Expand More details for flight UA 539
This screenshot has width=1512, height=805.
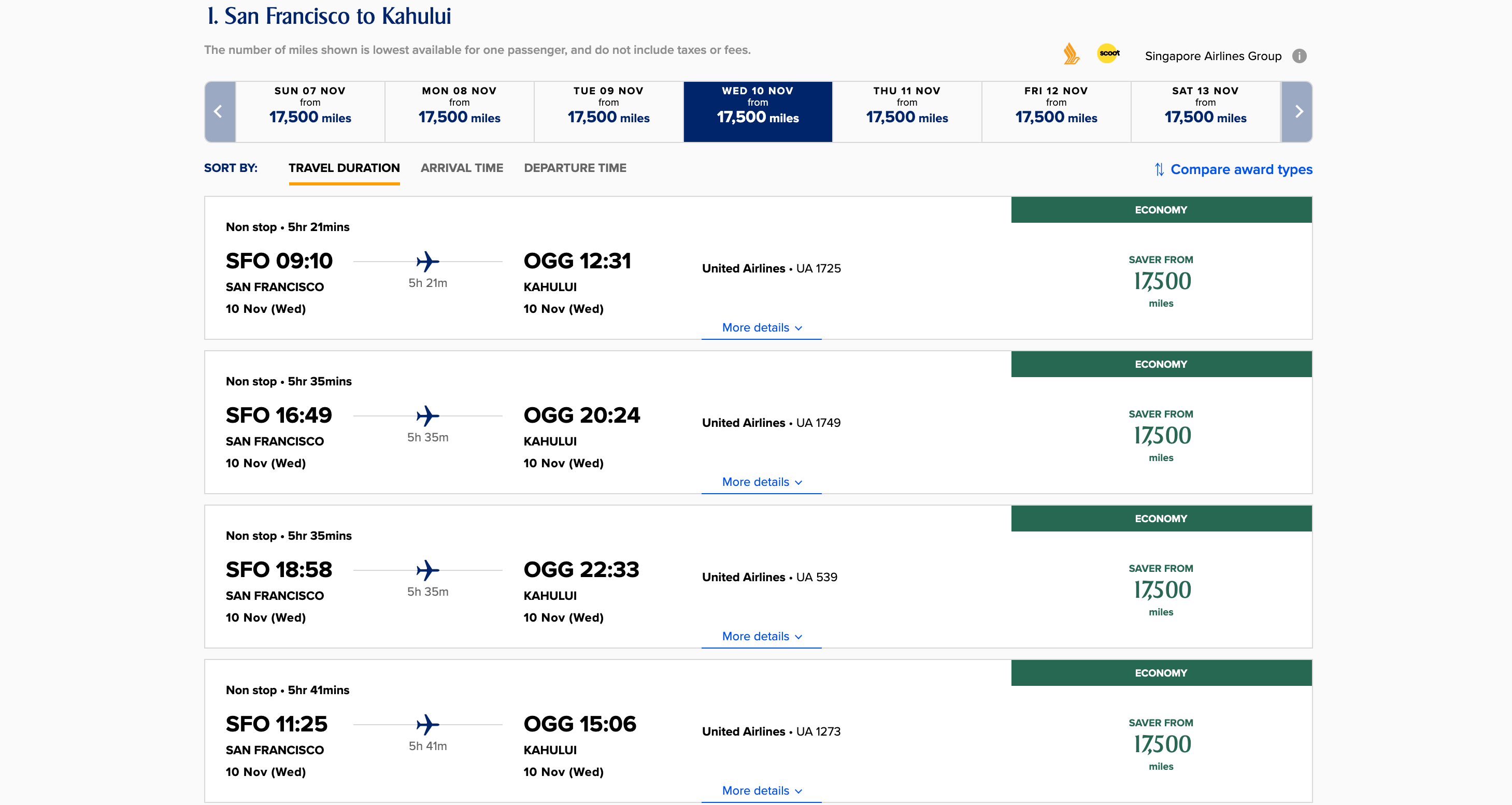point(761,636)
